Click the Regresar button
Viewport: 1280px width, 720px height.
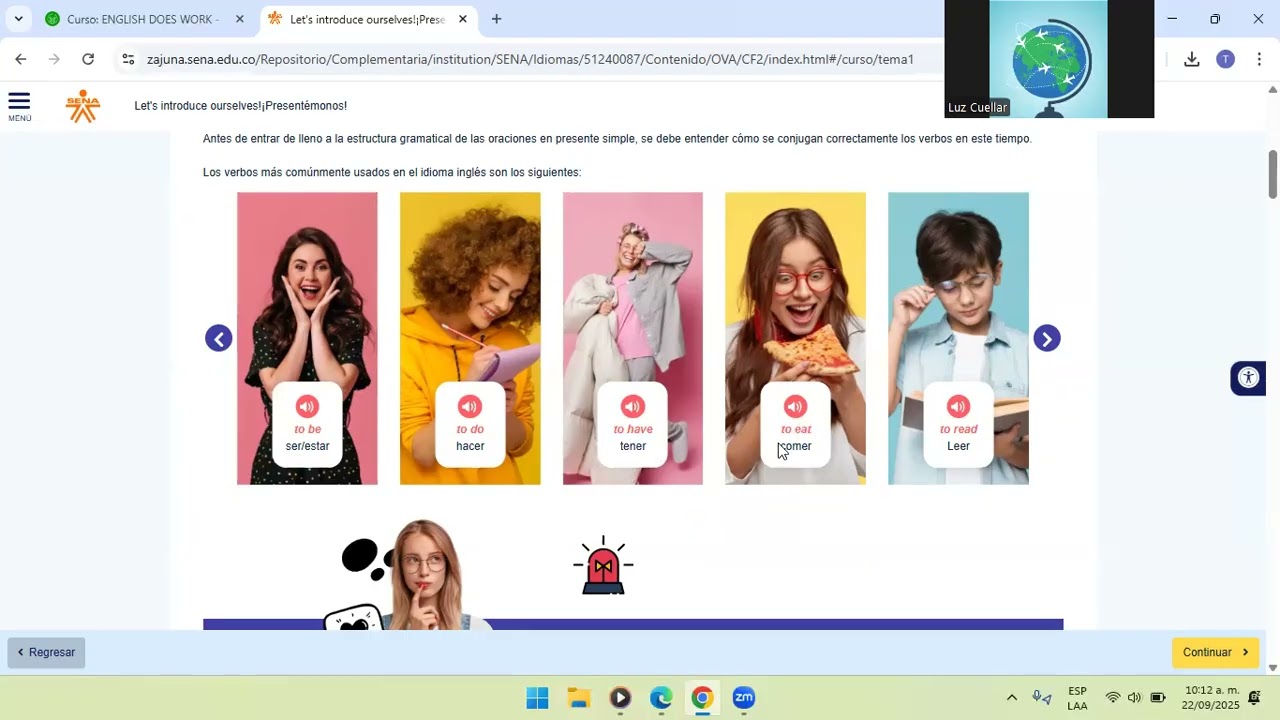coord(46,653)
